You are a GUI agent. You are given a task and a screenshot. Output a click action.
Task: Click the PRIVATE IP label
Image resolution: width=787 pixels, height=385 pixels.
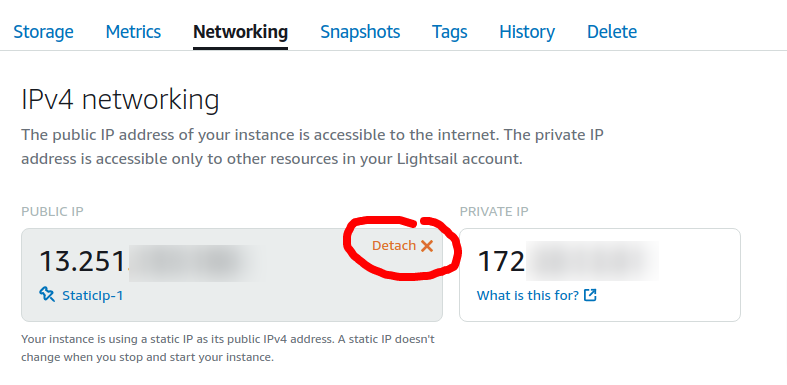click(x=494, y=212)
